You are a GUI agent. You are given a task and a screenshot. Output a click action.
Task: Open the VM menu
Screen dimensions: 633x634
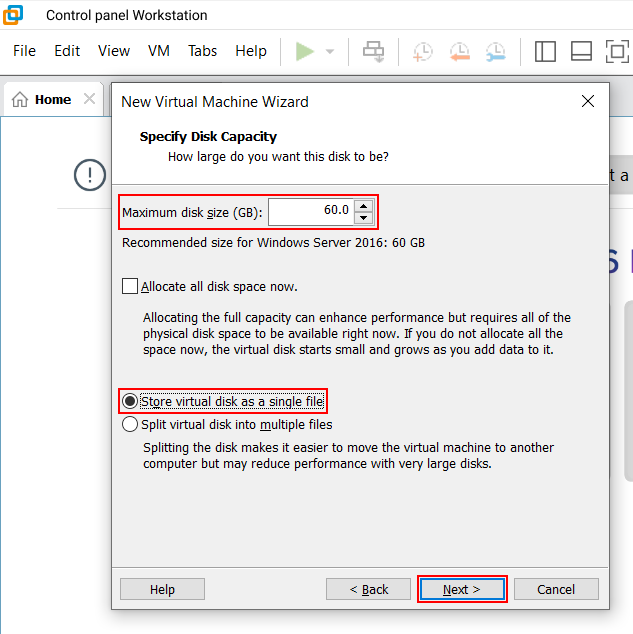tap(158, 51)
